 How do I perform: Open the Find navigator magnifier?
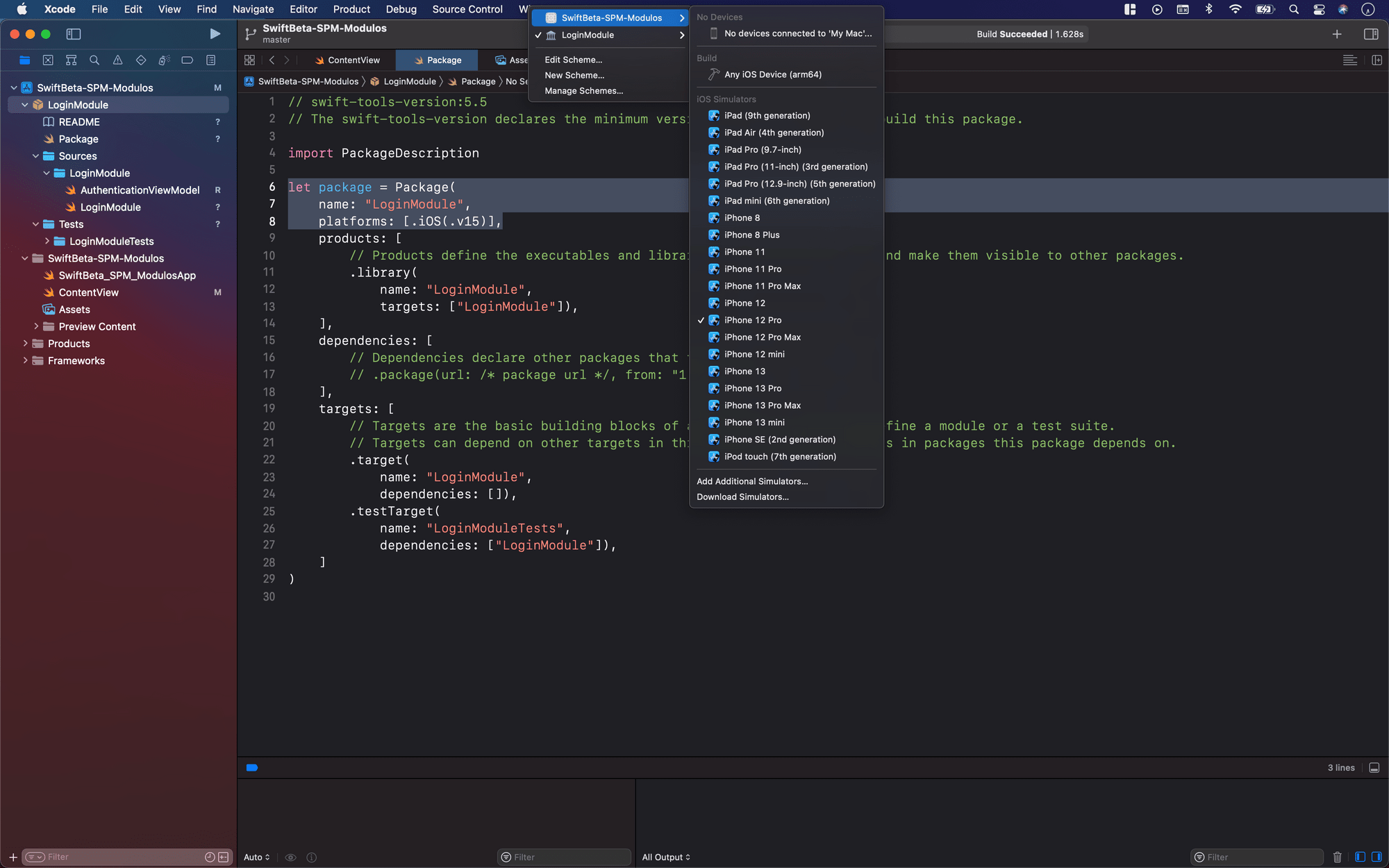point(94,60)
